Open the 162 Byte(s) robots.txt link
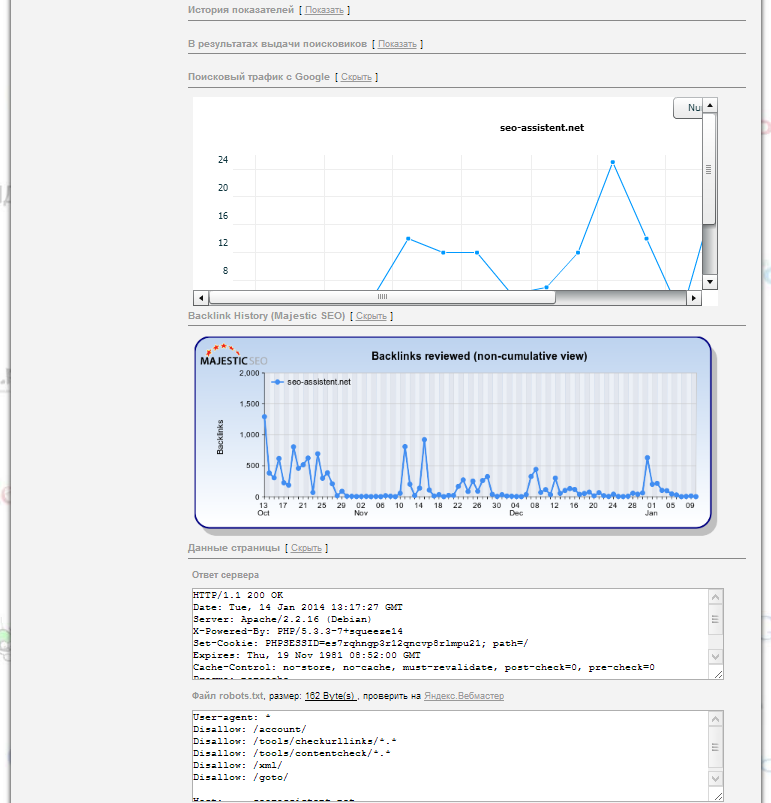Viewport: 771px width, 803px height. 329,696
